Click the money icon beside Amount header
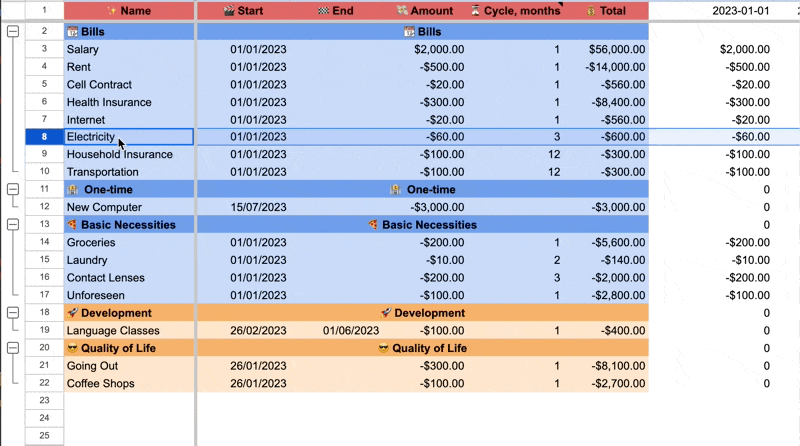Image resolution: width=800 pixels, height=446 pixels. 400,11
